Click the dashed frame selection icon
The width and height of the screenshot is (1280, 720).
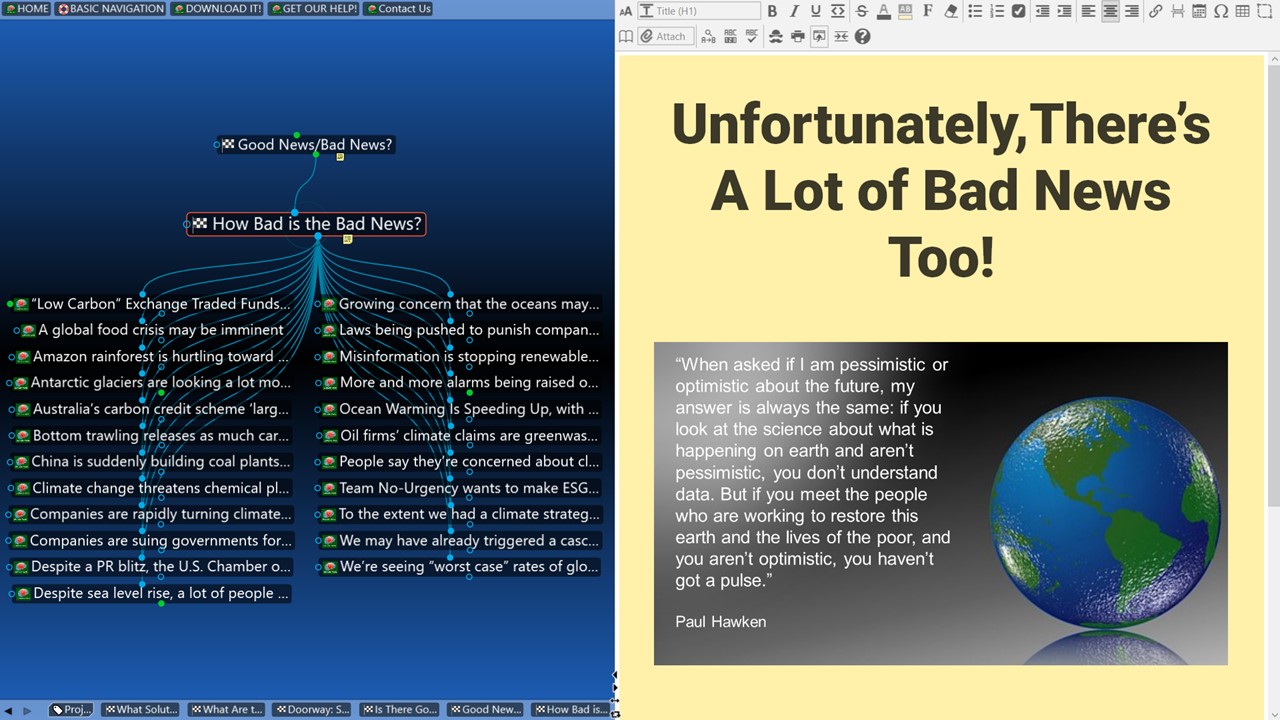[x=1264, y=11]
